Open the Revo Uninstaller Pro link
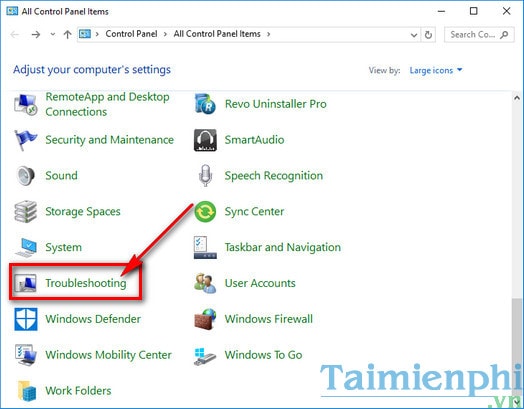 276,104
